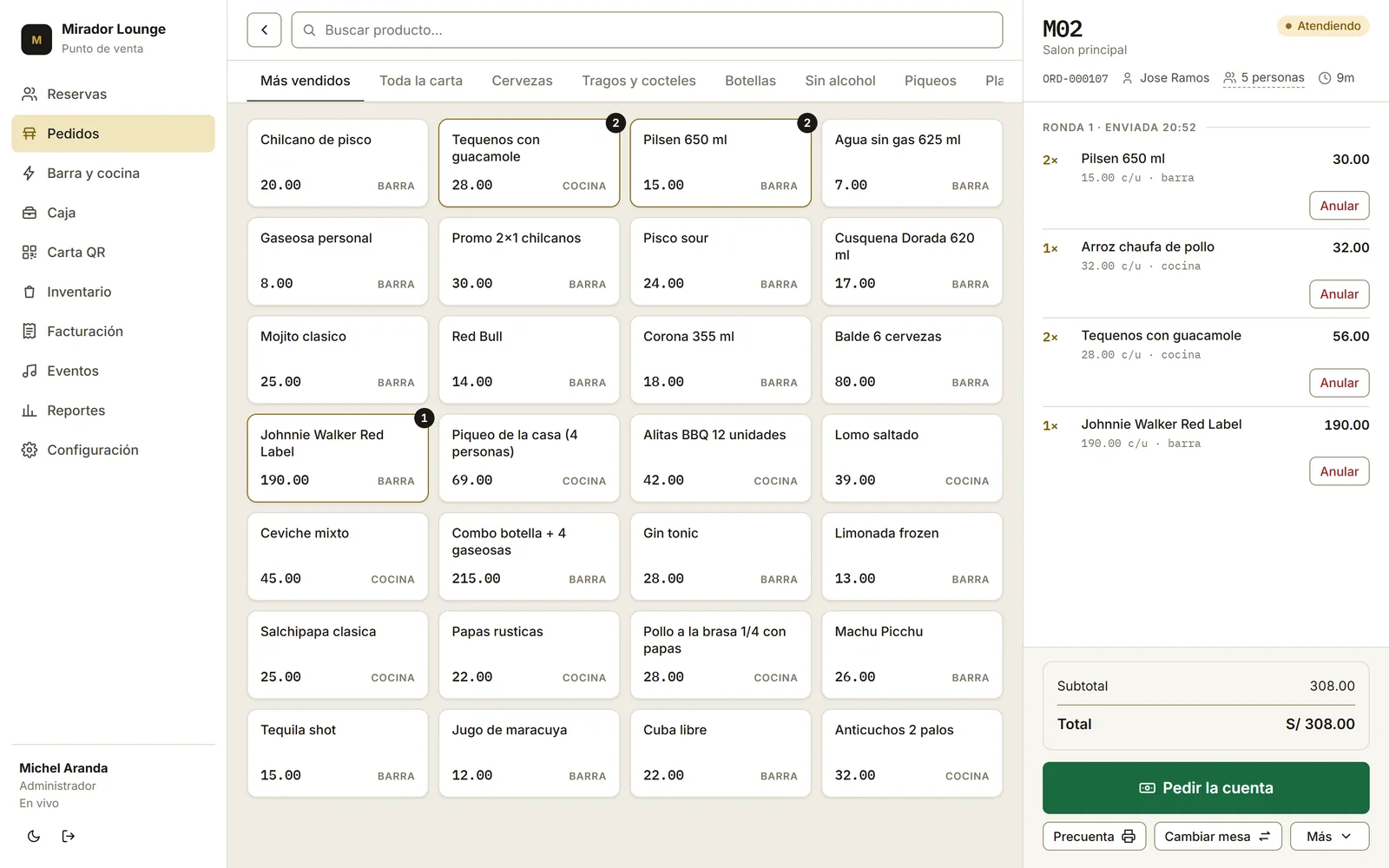Switch to Botellas tab
Viewport: 1389px width, 868px height.
[750, 81]
